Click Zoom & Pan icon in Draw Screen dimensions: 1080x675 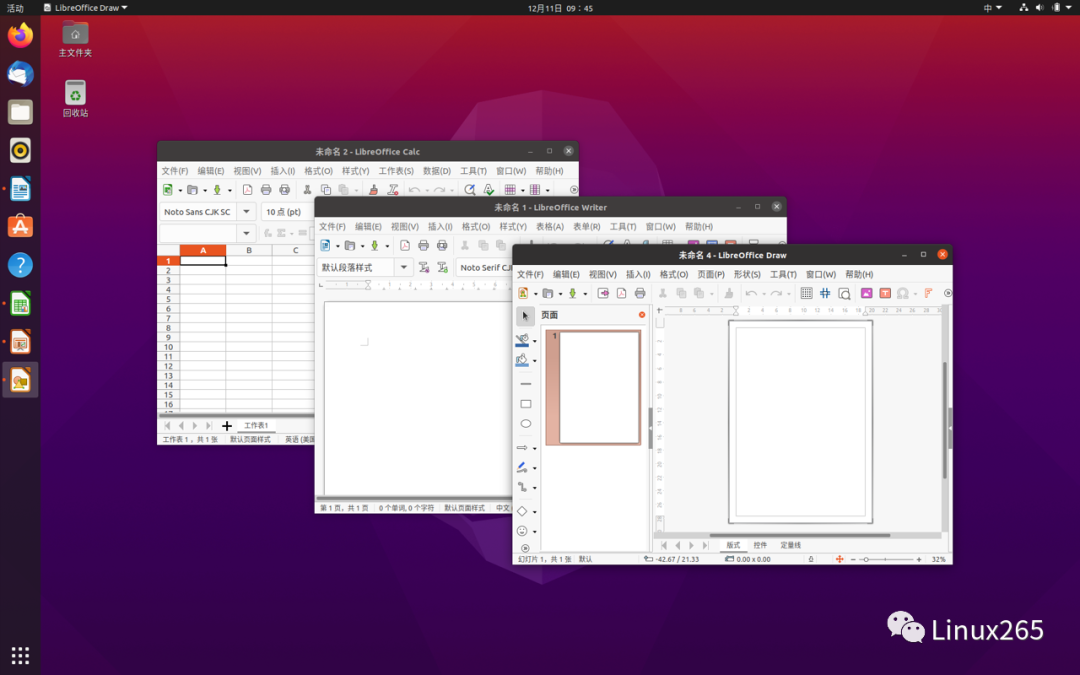(844, 293)
